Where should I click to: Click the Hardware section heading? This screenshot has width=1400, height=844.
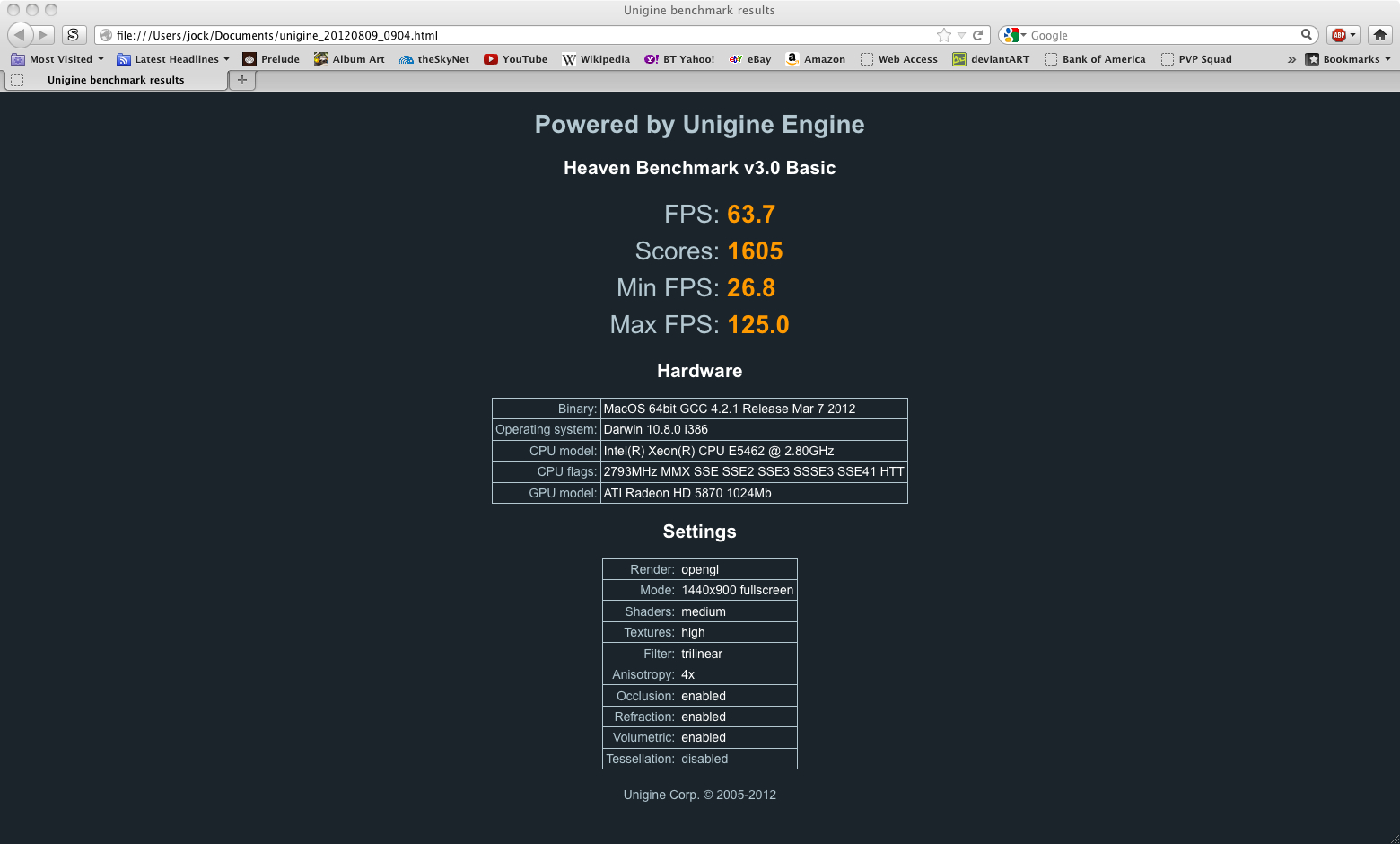[700, 371]
